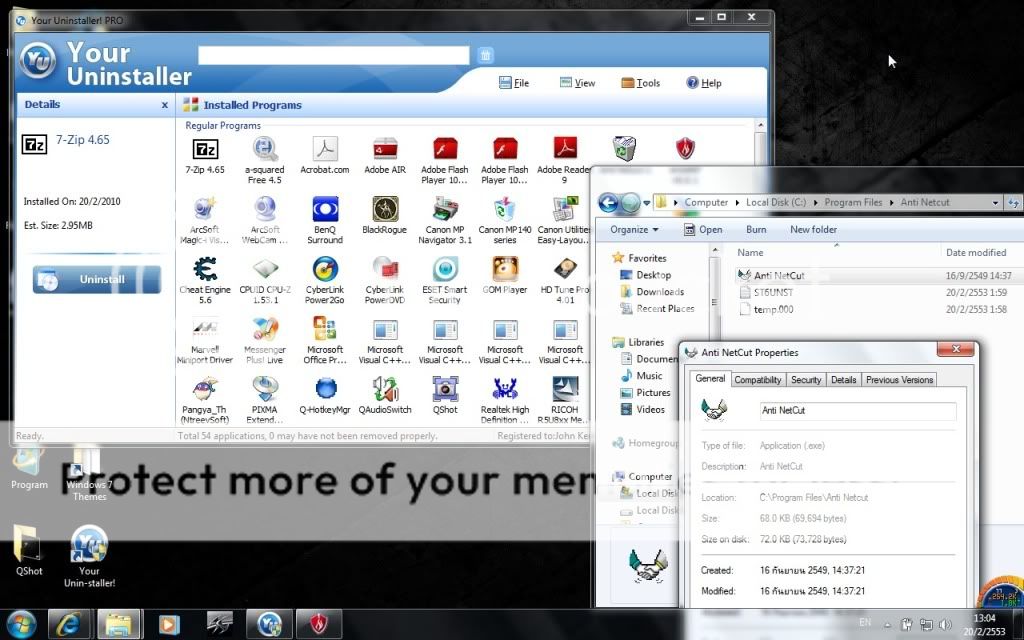Screen dimensions: 1024x640
Task: Click New folder in Explorer toolbar
Action: coord(813,229)
